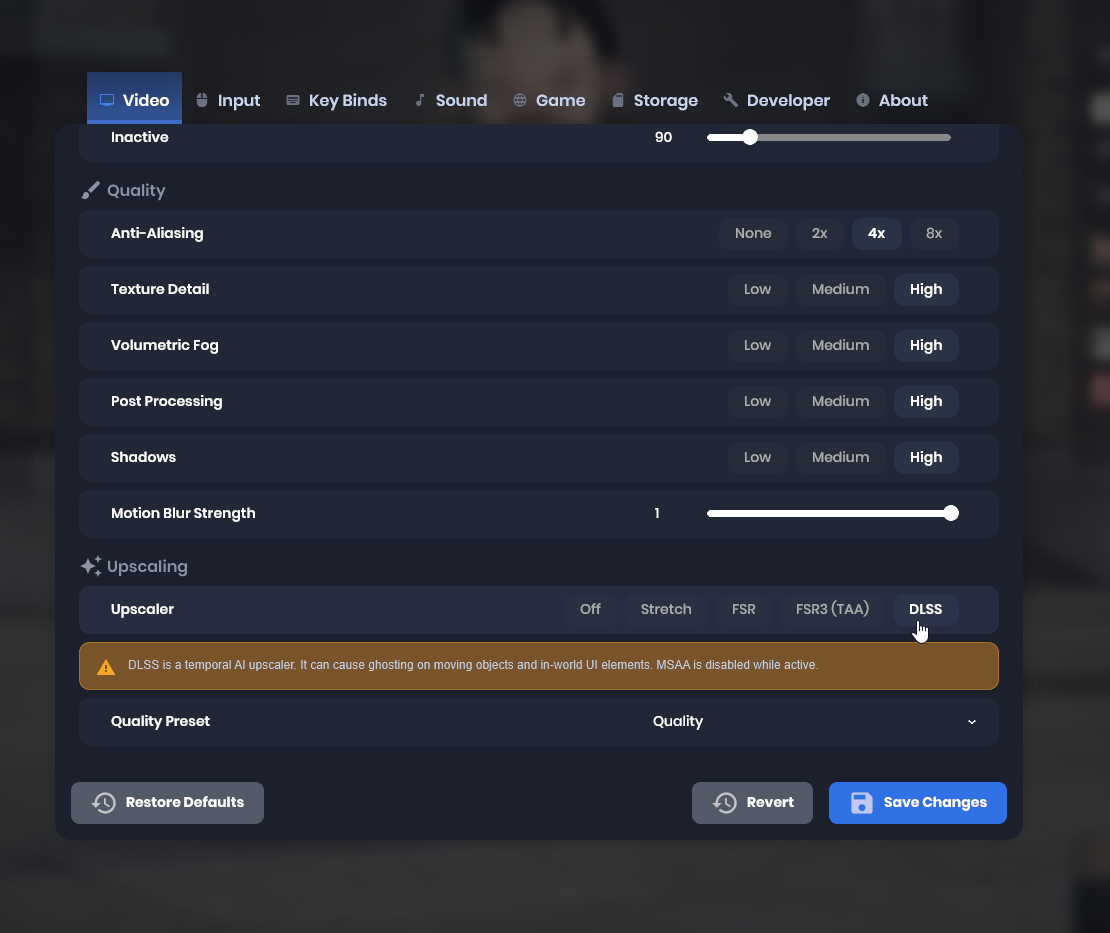Set Texture Detail to Low
1110x933 pixels.
(x=757, y=290)
